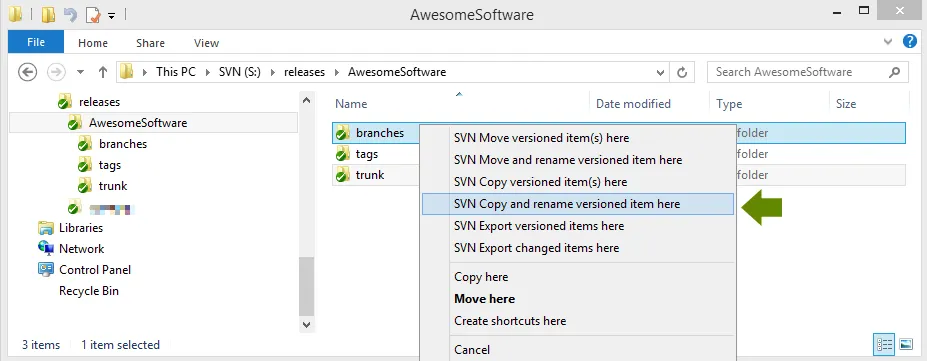The width and height of the screenshot is (927, 361).
Task: Choose SVN Move and rename versioned item here
Action: (x=568, y=160)
